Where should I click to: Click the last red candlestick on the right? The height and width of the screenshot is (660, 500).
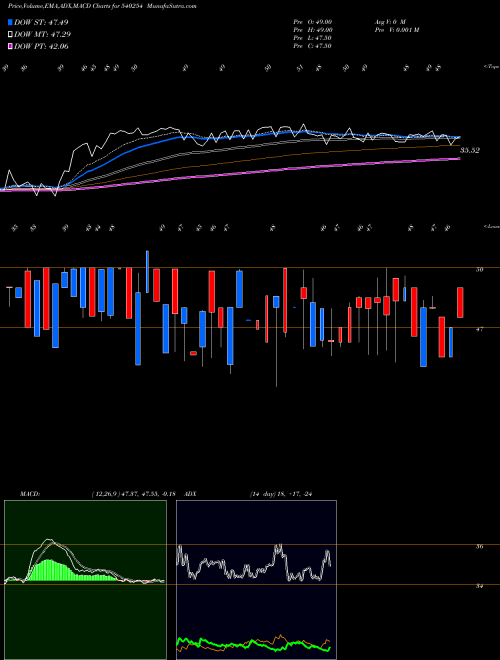(x=460, y=302)
